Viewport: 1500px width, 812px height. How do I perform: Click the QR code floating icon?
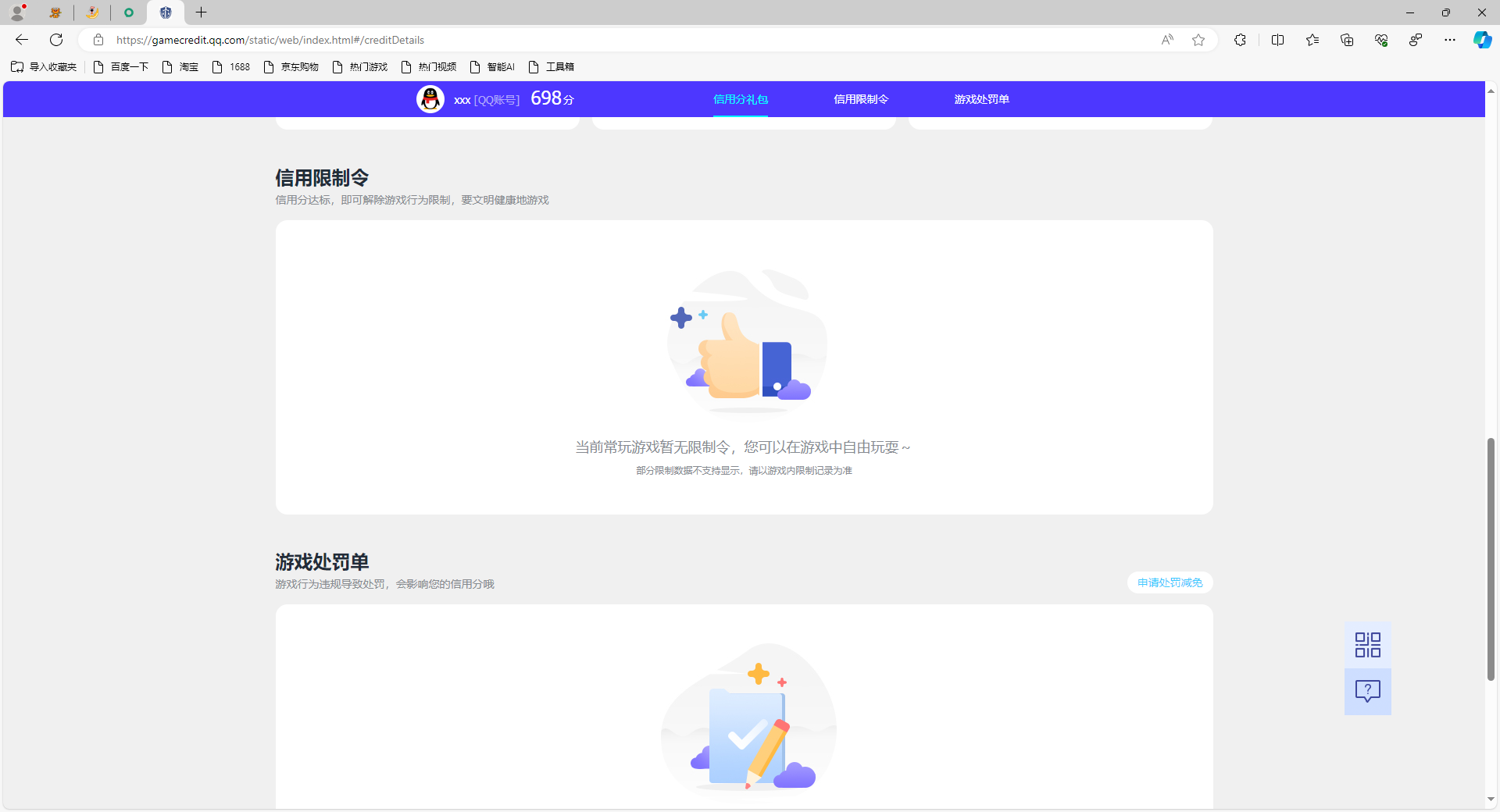pyautogui.click(x=1368, y=645)
